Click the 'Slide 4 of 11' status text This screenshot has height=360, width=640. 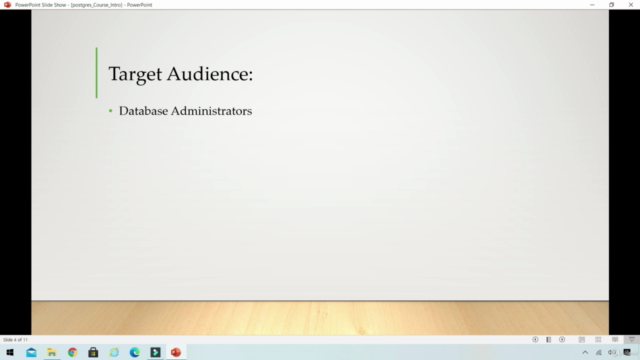[x=15, y=340]
